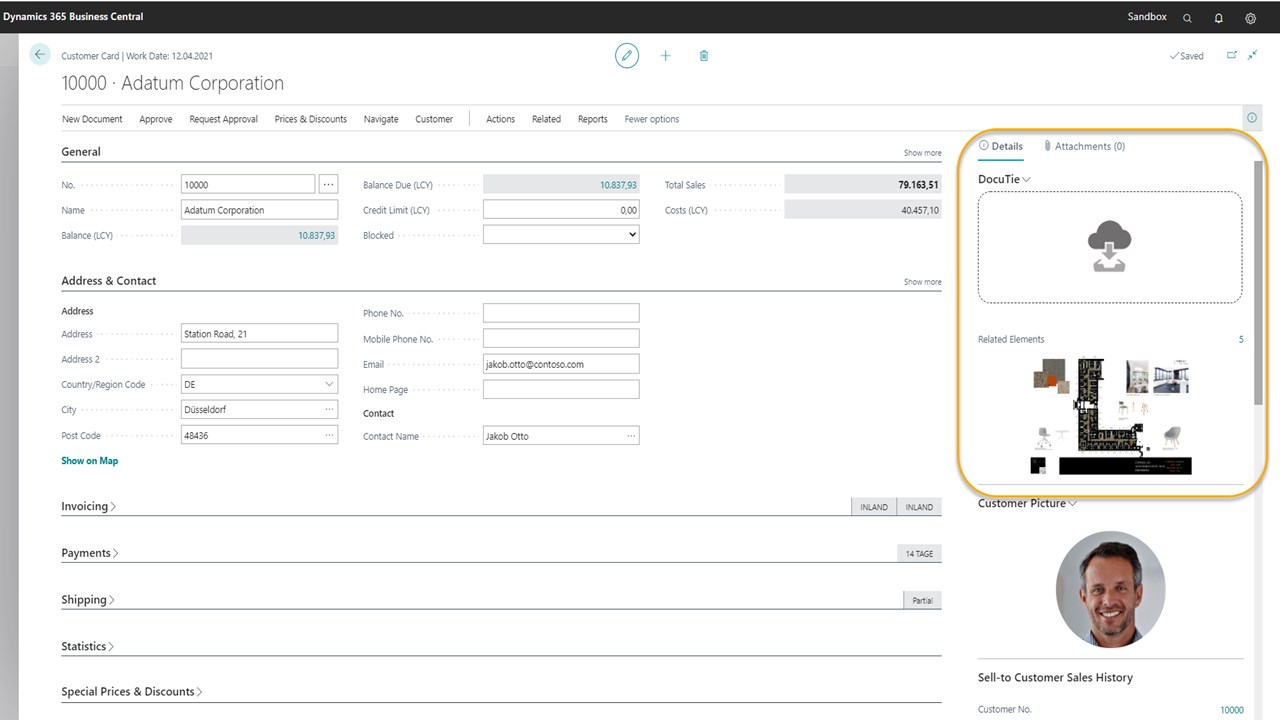Screen dimensions: 1280x720
Task: Open the Blocked dropdown
Action: click(561, 235)
